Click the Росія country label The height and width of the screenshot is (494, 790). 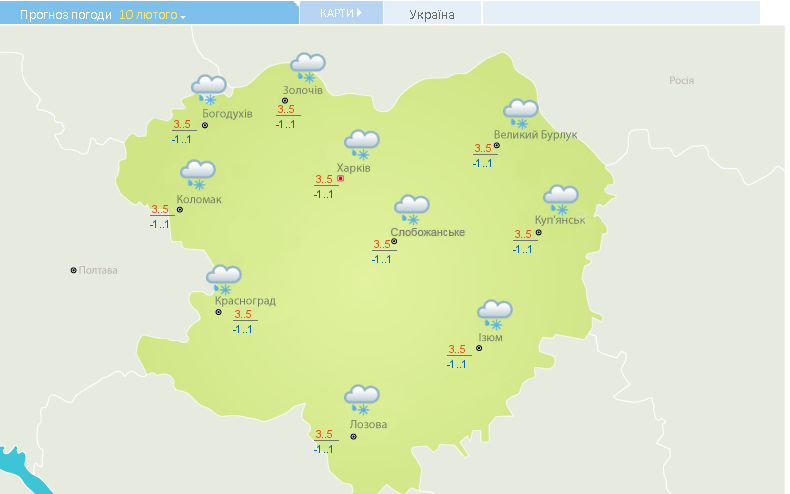[x=682, y=81]
